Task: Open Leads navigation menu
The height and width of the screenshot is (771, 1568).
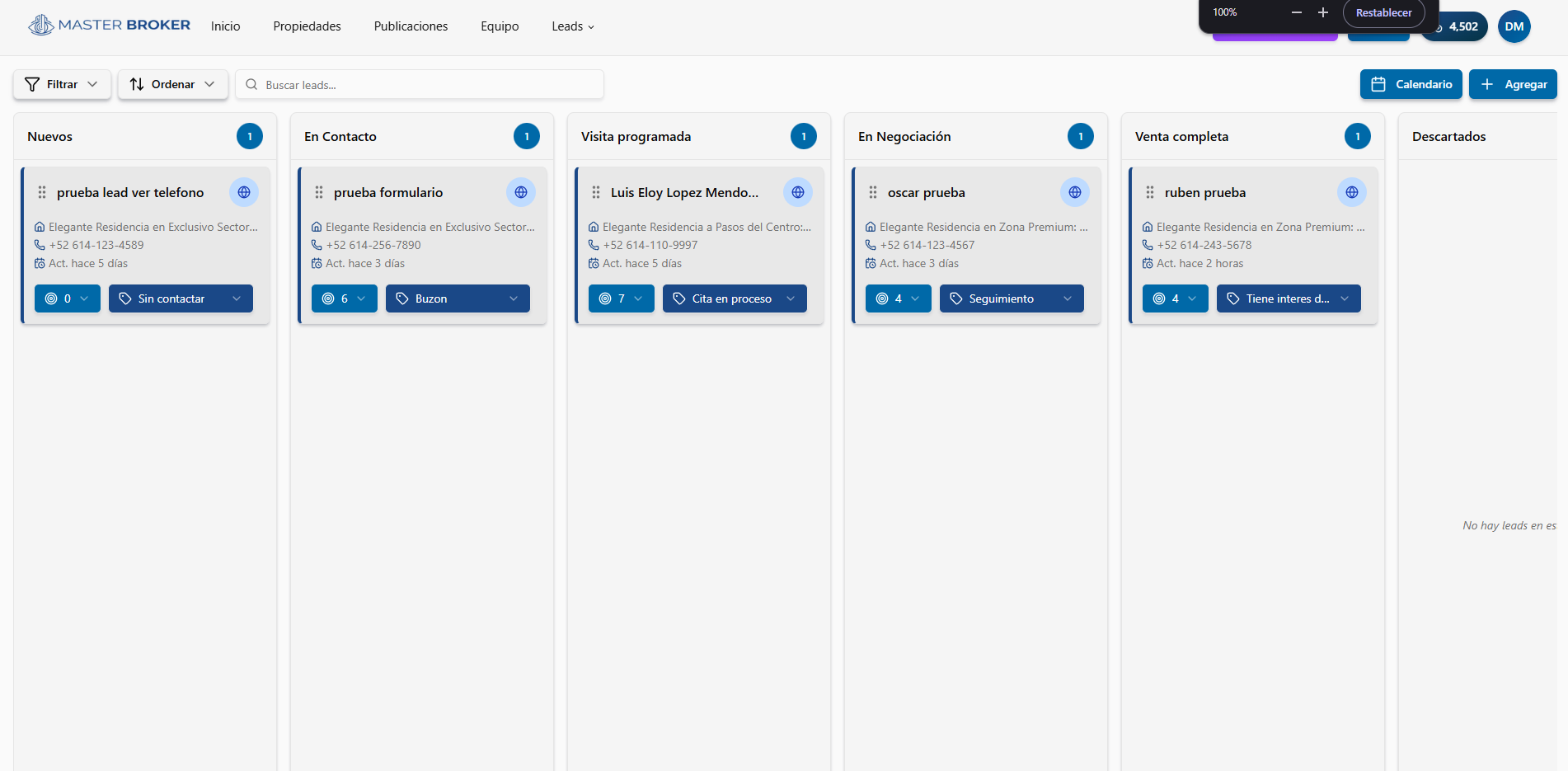Action: [573, 26]
